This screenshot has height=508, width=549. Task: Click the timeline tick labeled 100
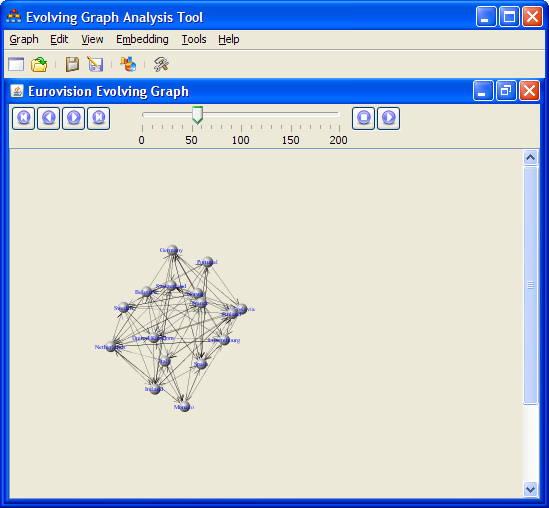tap(241, 140)
